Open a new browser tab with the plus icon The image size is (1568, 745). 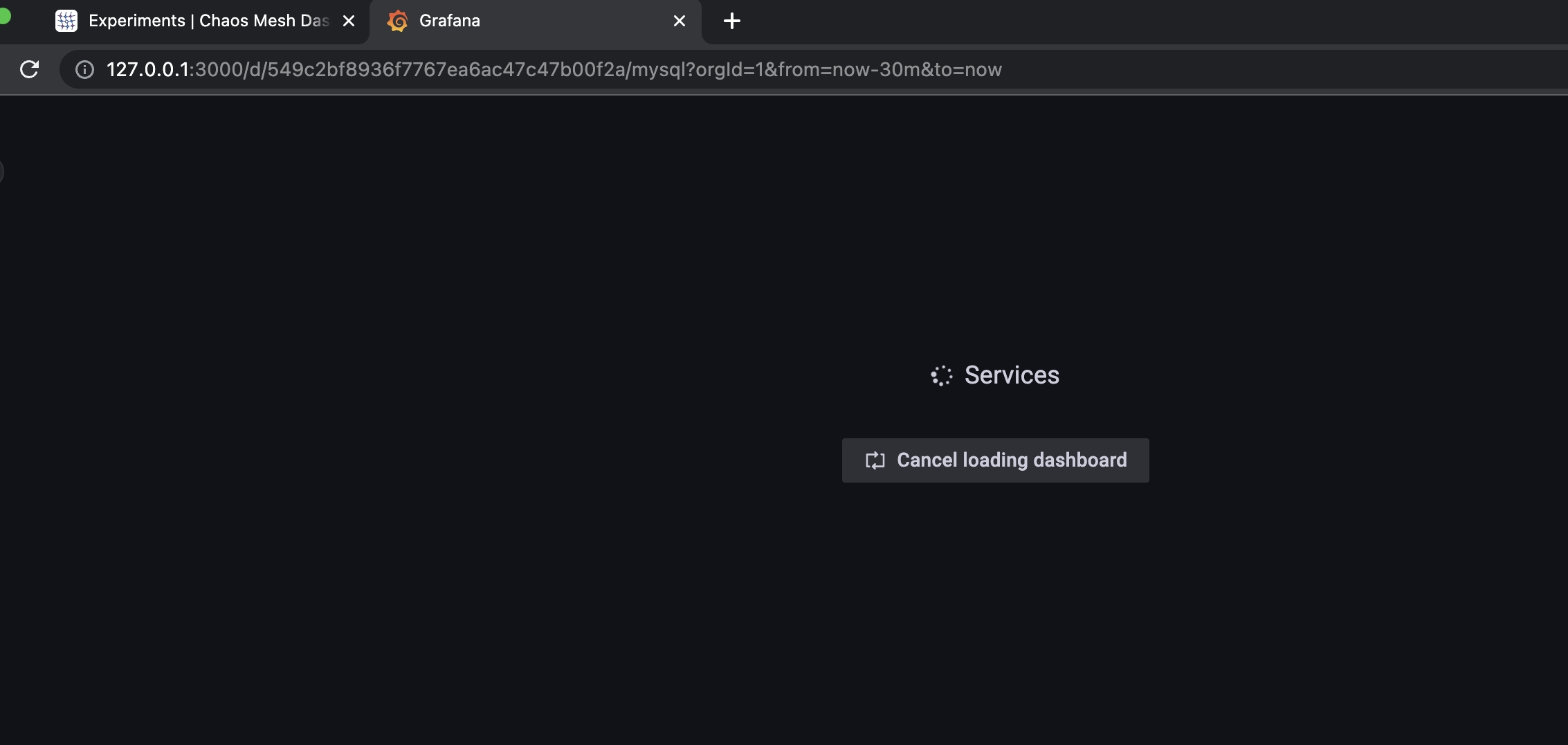tap(731, 21)
